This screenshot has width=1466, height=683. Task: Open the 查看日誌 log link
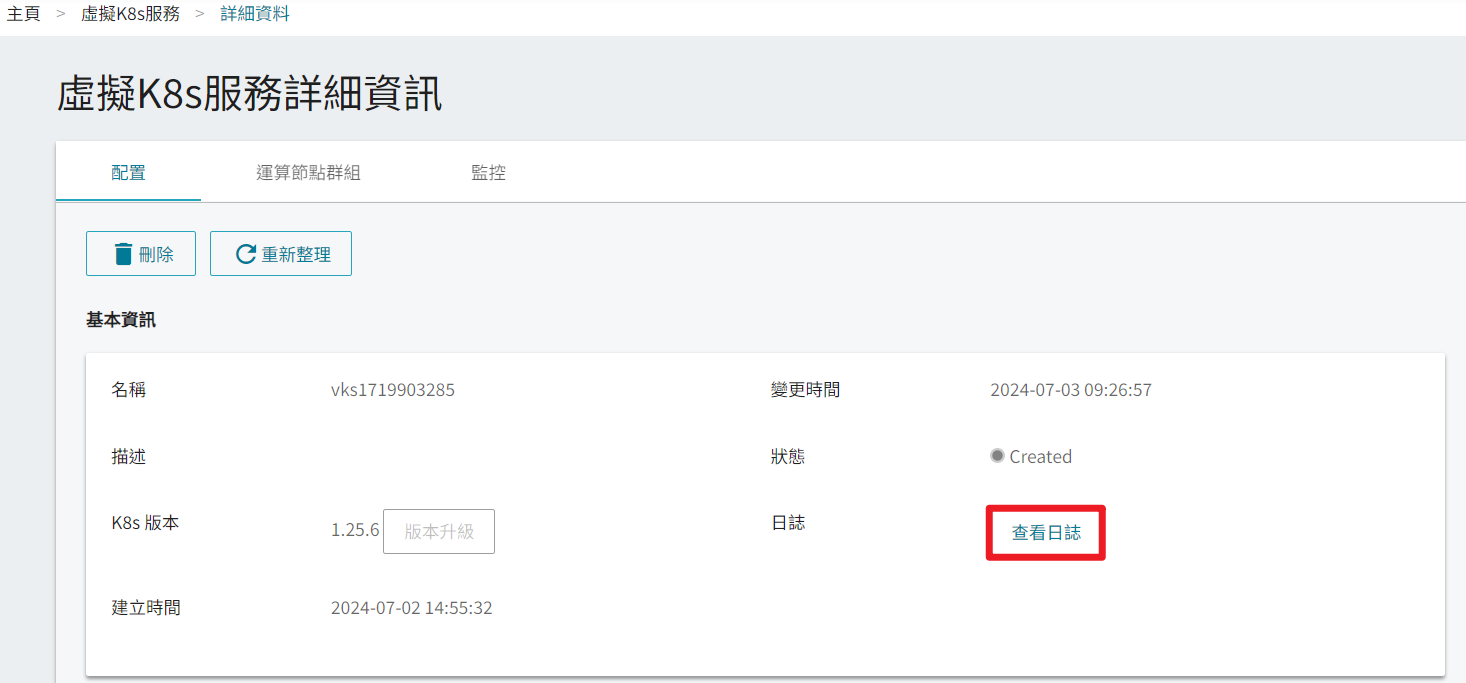(x=1046, y=533)
